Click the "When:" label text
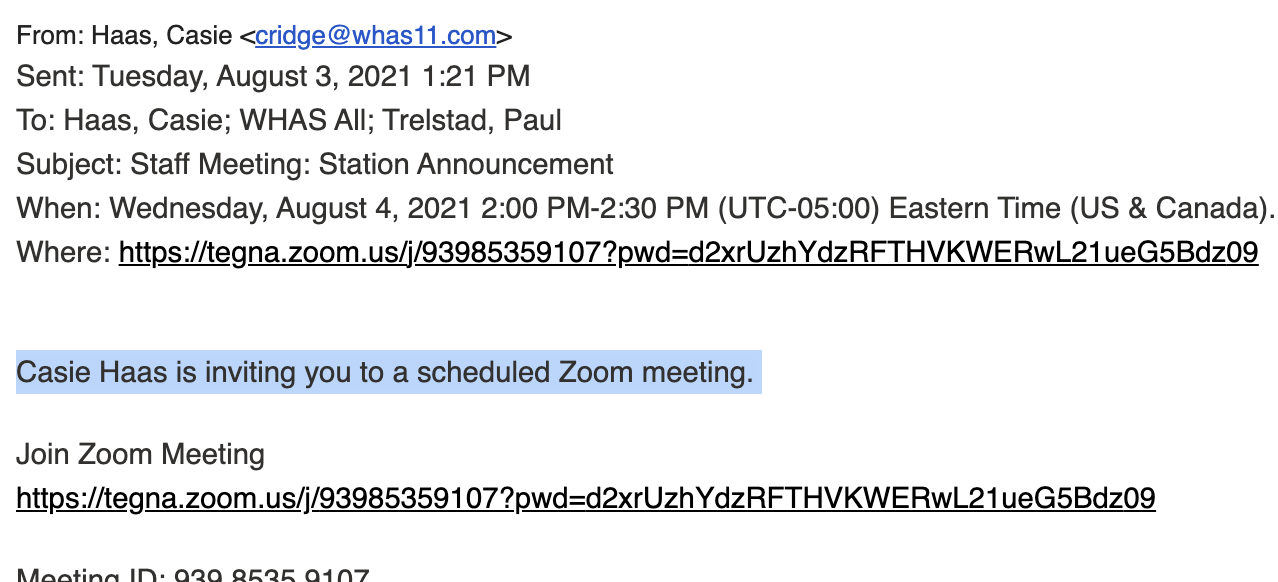The image size is (1278, 582). pos(59,208)
